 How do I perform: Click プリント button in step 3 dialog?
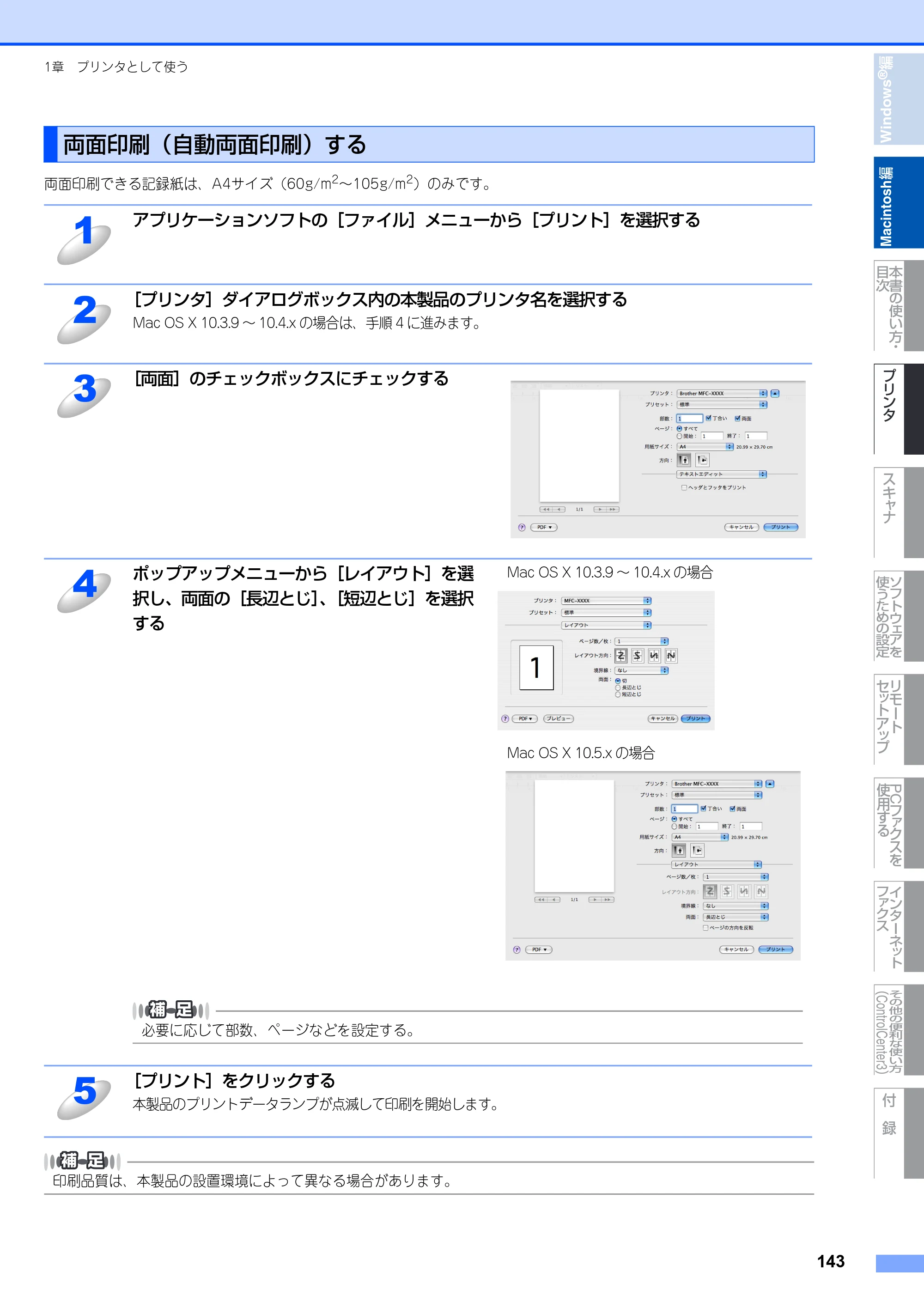(780, 528)
